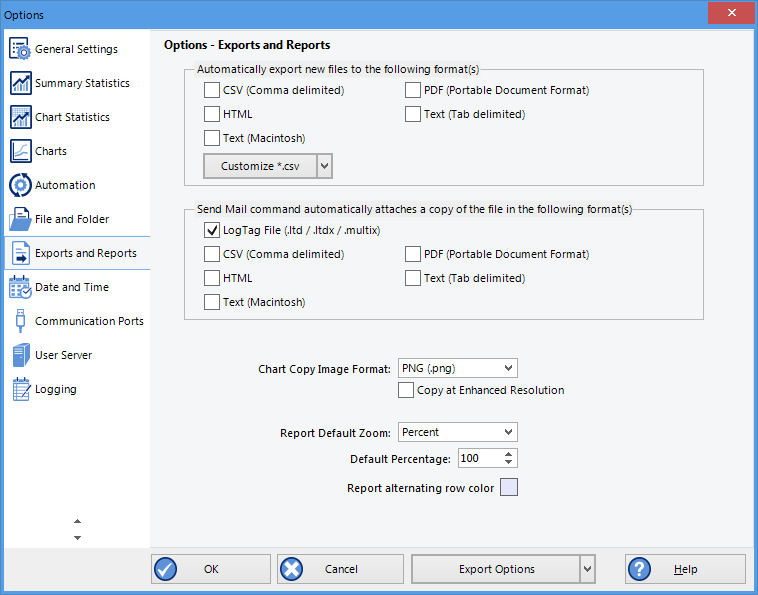This screenshot has width=758, height=595.
Task: Click the Logging notepad icon
Action: coord(20,389)
